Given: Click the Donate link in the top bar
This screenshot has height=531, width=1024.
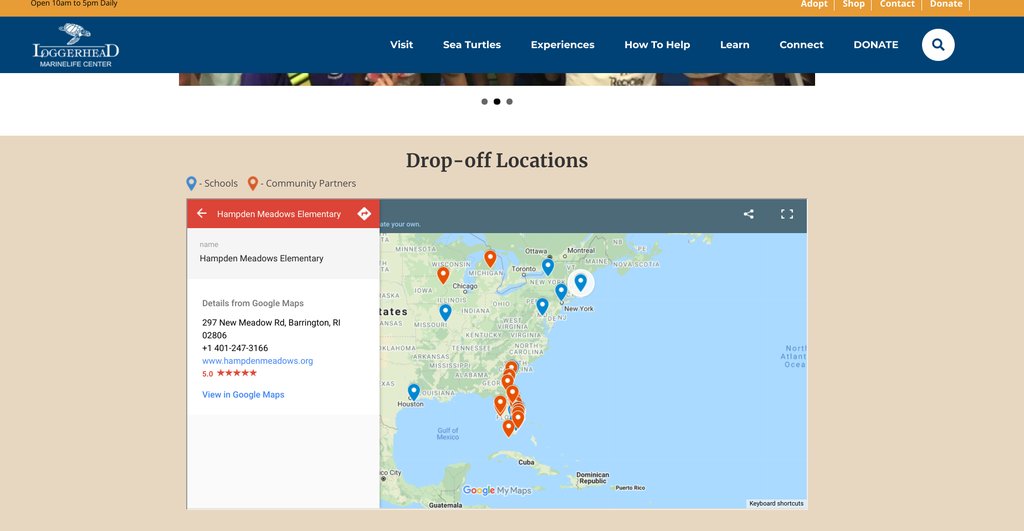Looking at the screenshot, I should (x=946, y=4).
